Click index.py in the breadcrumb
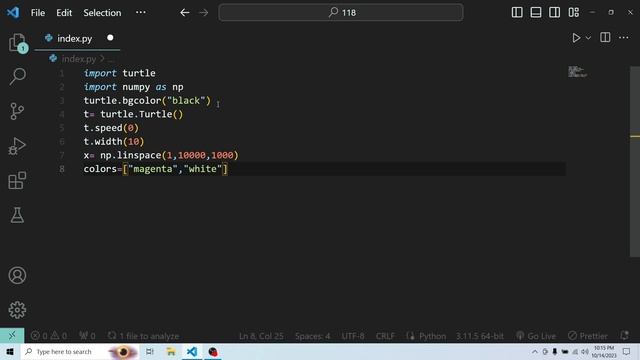This screenshot has height=360, width=640. coord(79,59)
